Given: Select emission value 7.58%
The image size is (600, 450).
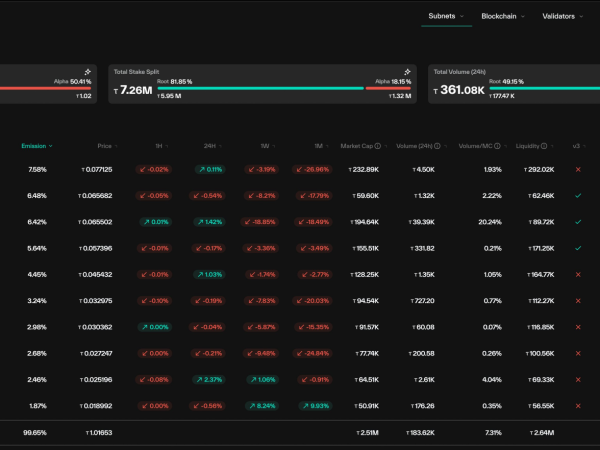Looking at the screenshot, I should (x=37, y=170).
